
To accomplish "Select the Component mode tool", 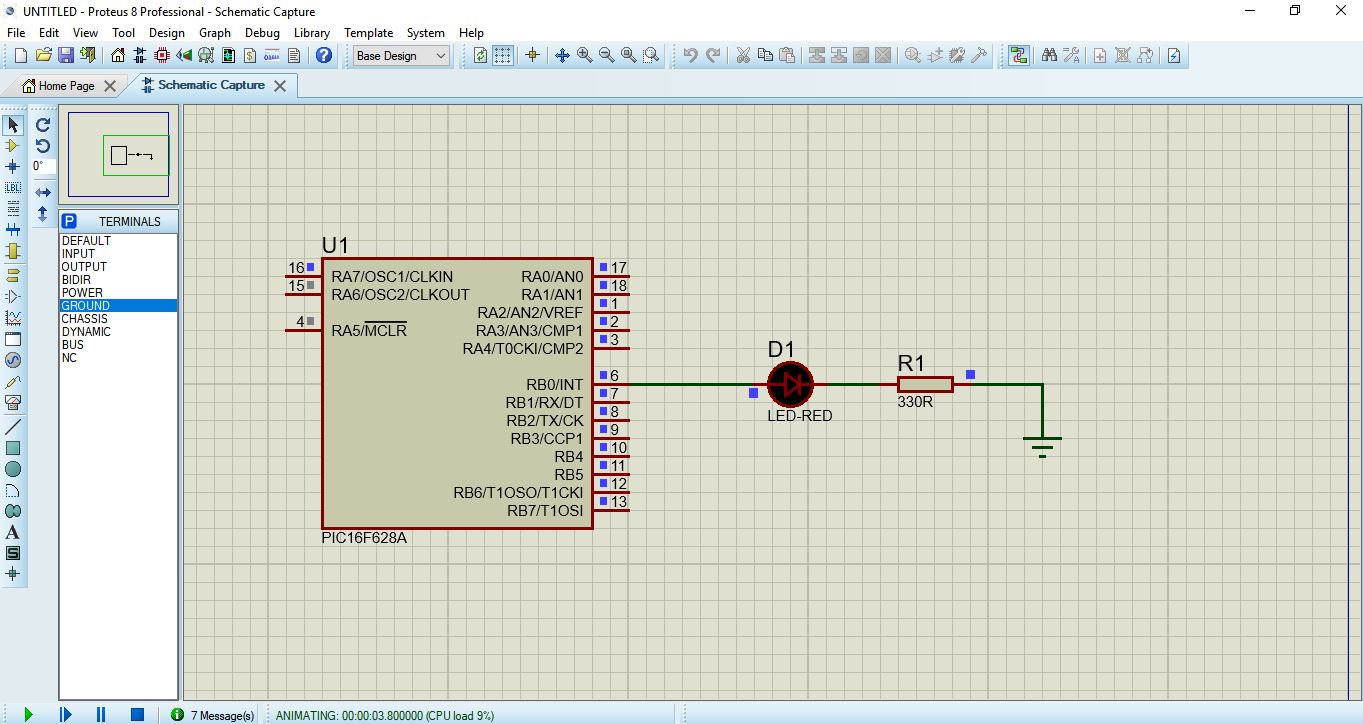I will coord(13,146).
